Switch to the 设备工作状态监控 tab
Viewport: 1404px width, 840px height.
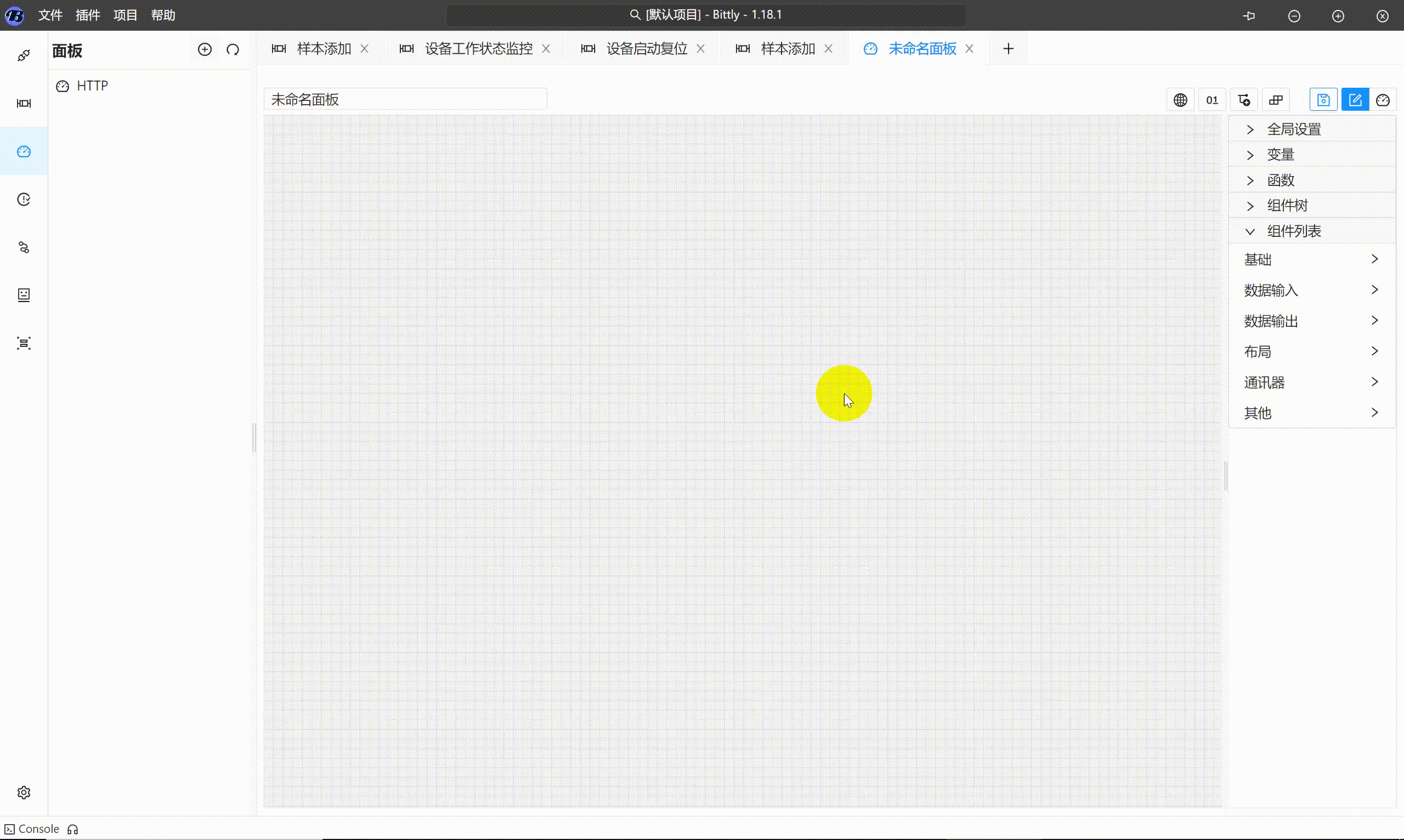click(478, 49)
